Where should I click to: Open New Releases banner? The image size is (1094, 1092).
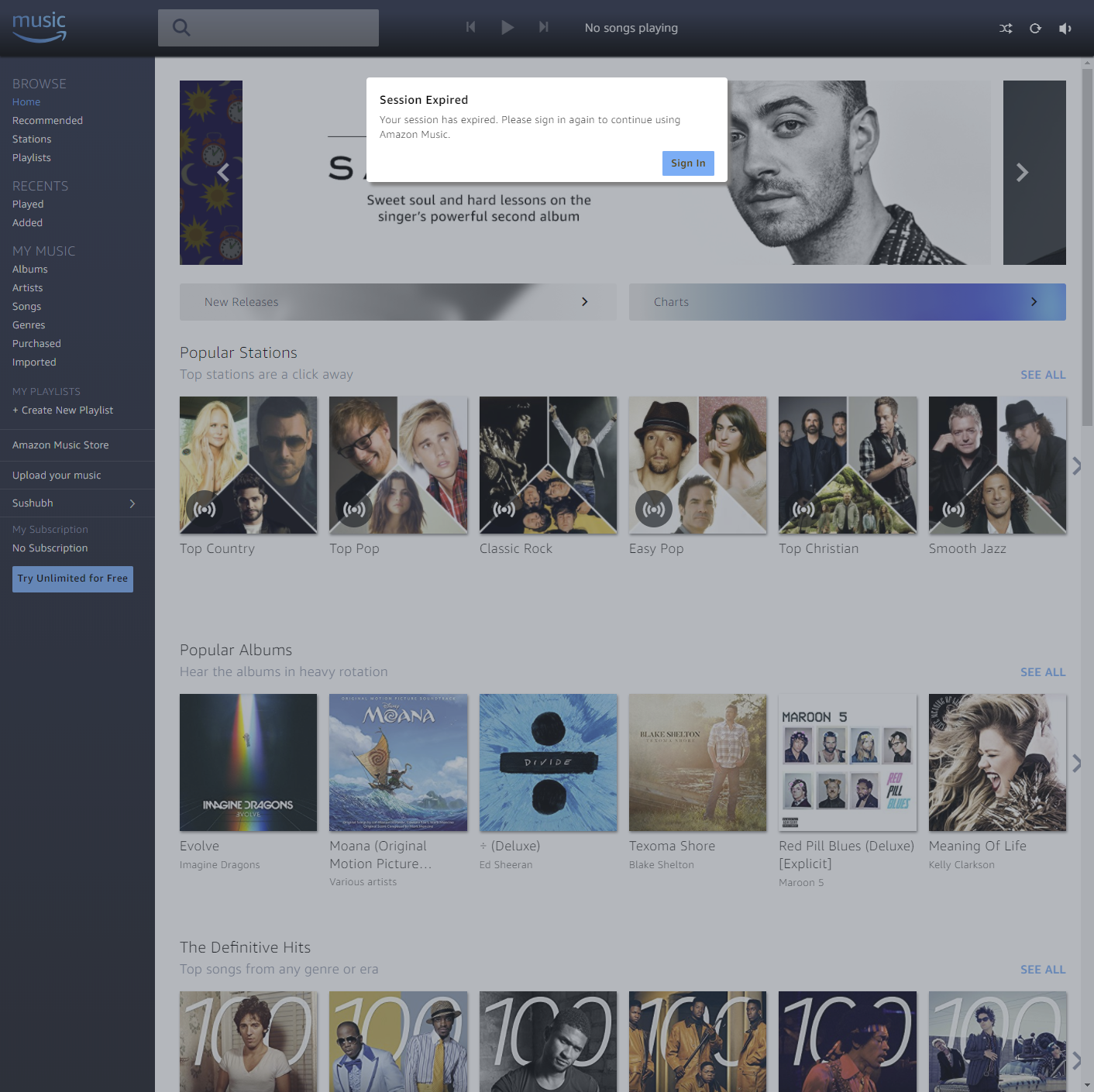(398, 302)
